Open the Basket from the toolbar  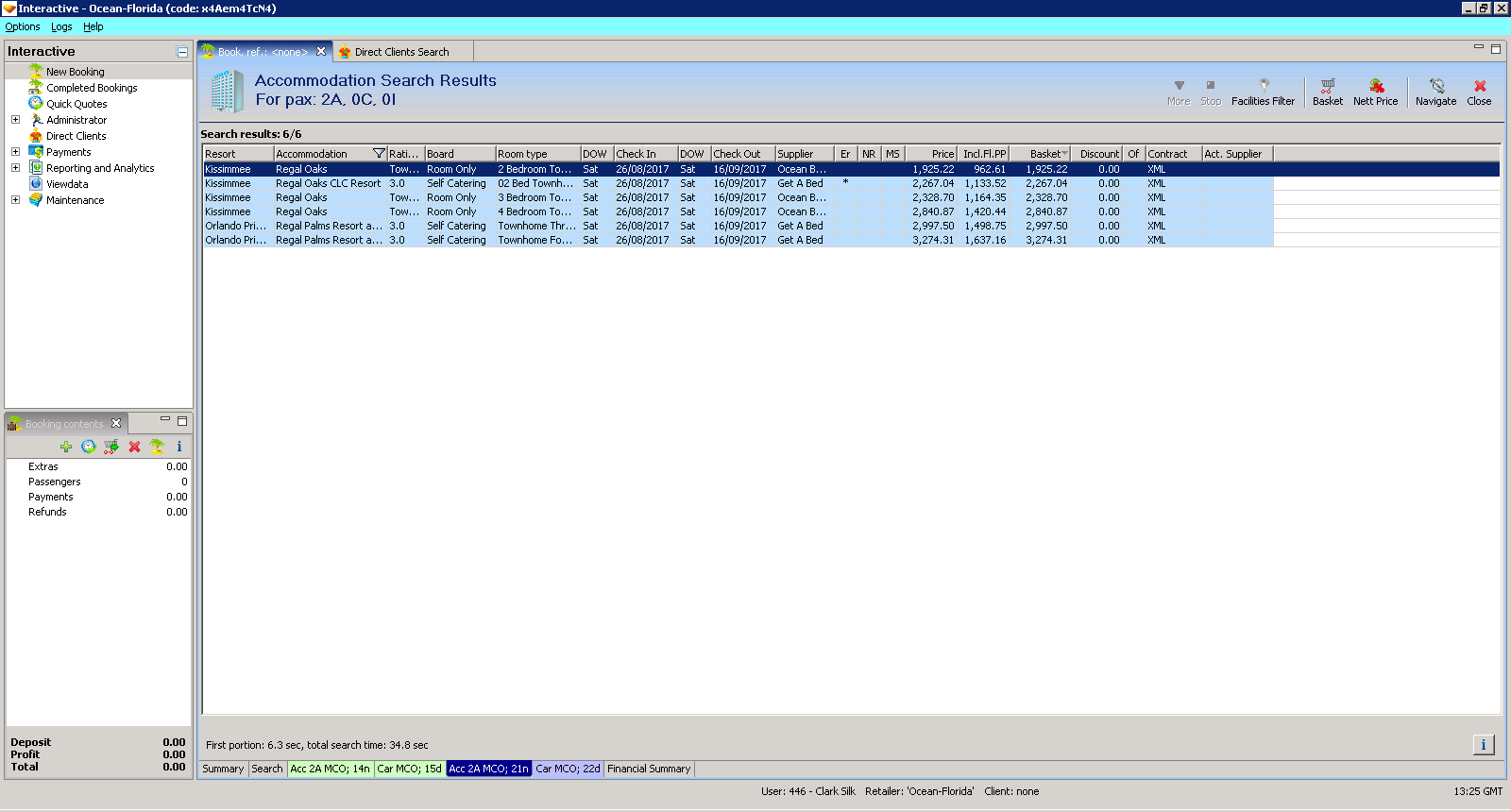1327,92
